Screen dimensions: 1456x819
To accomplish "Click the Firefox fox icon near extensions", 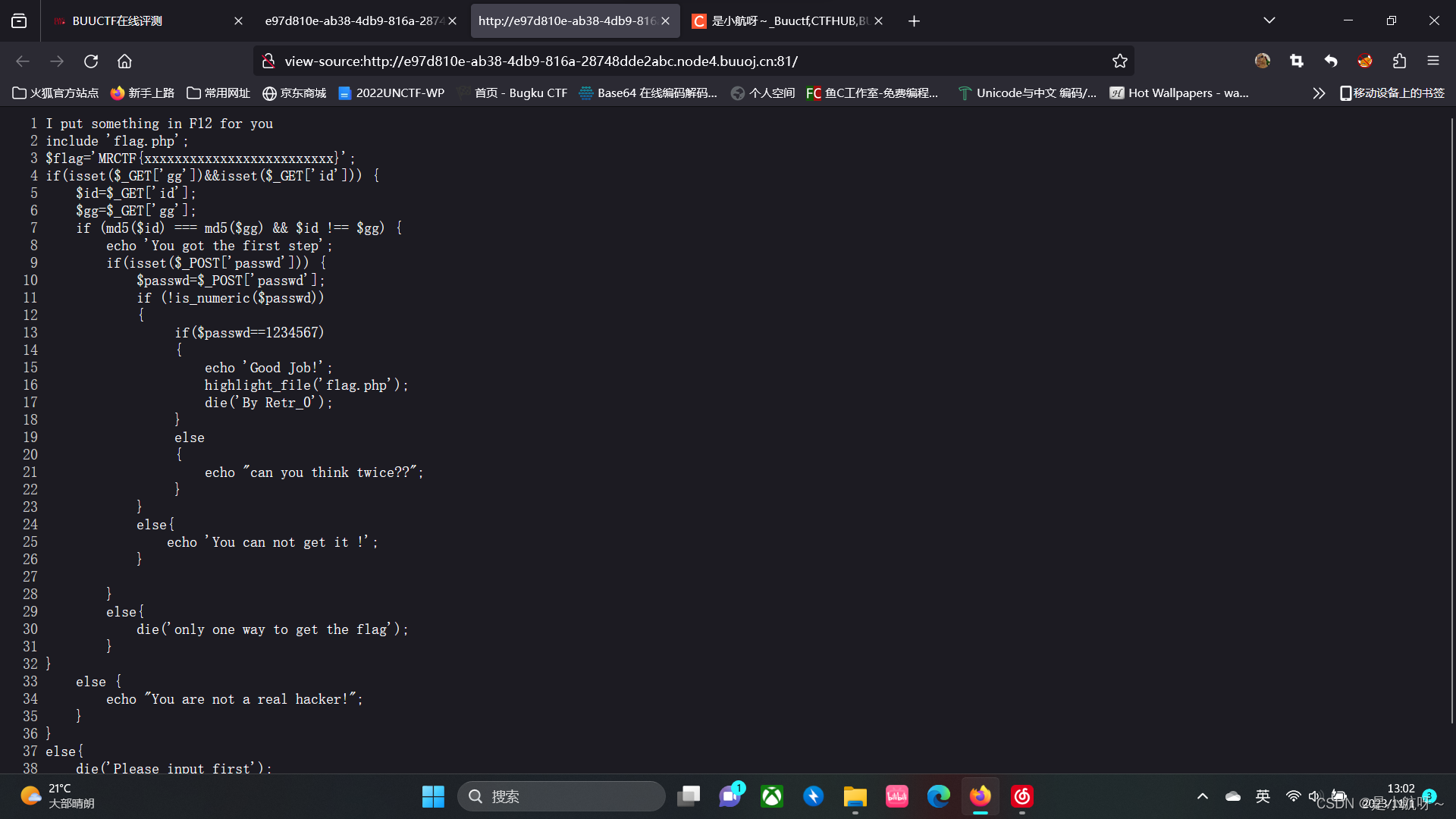I will tap(1364, 61).
